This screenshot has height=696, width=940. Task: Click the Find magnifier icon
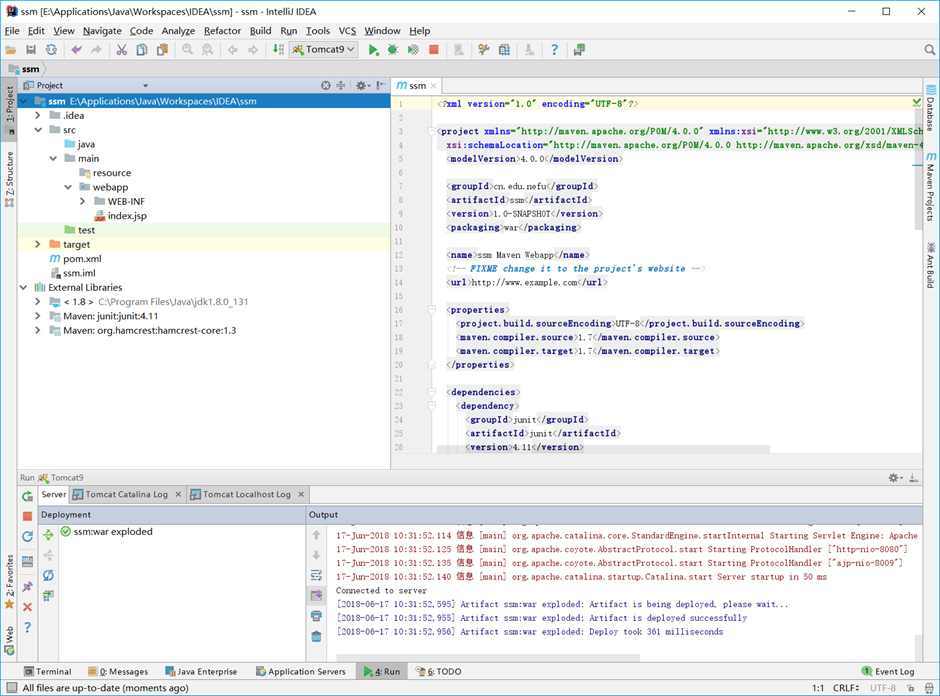pyautogui.click(x=188, y=50)
